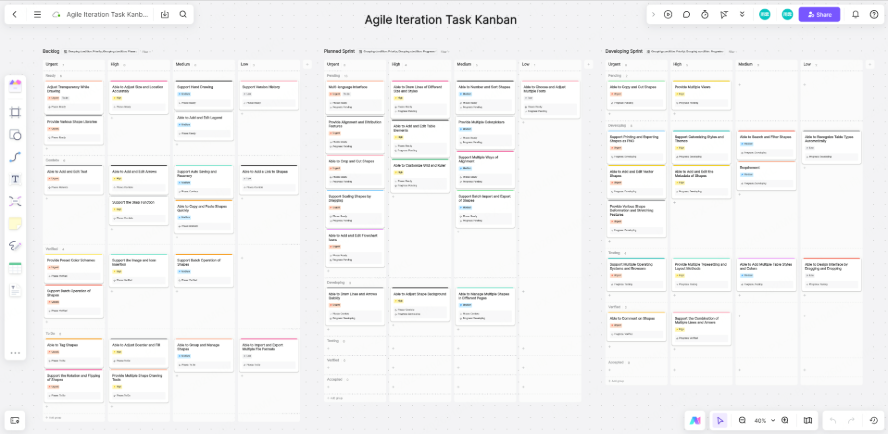This screenshot has width=888, height=434.
Task: Add a column to the Backlog board
Action: coord(308,65)
